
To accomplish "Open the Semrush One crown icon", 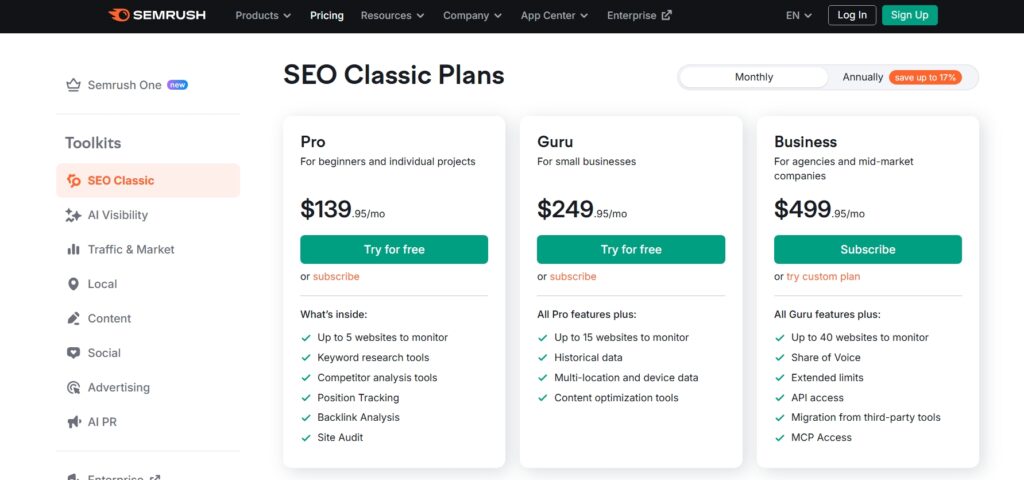I will click(73, 85).
